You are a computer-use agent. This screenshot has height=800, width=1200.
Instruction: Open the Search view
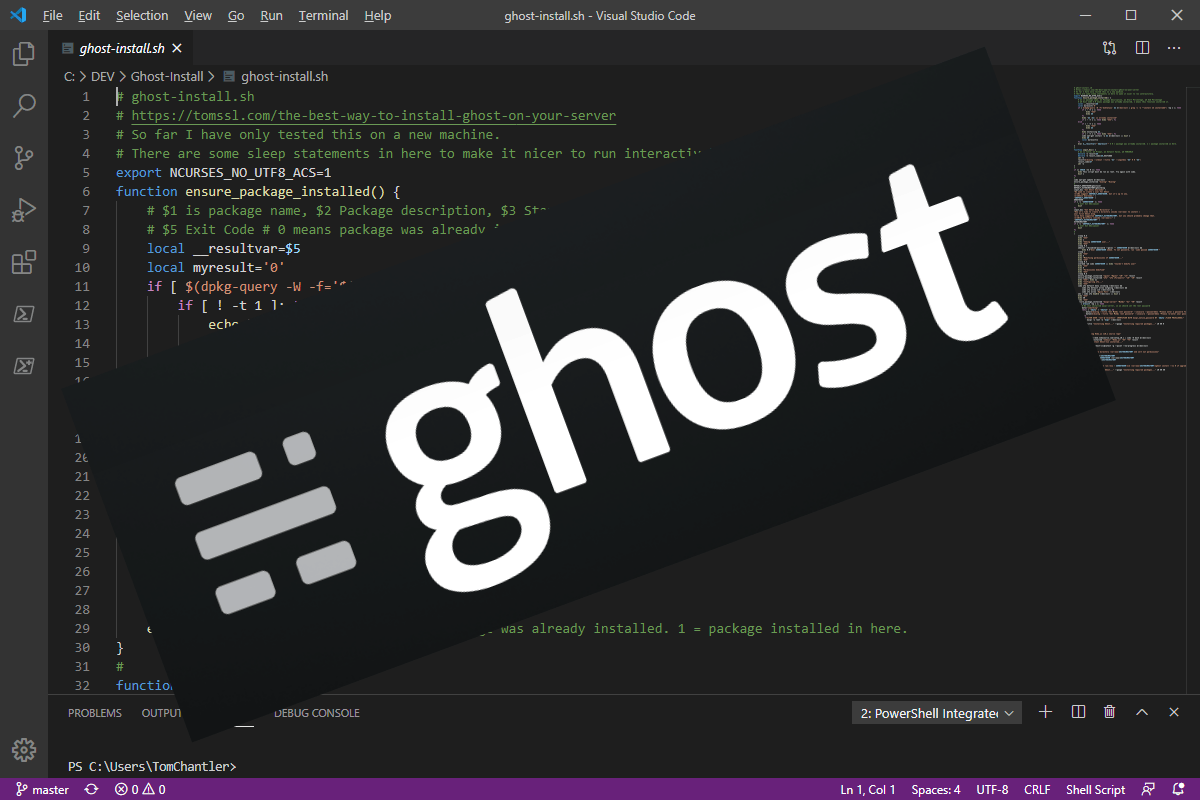[23, 106]
